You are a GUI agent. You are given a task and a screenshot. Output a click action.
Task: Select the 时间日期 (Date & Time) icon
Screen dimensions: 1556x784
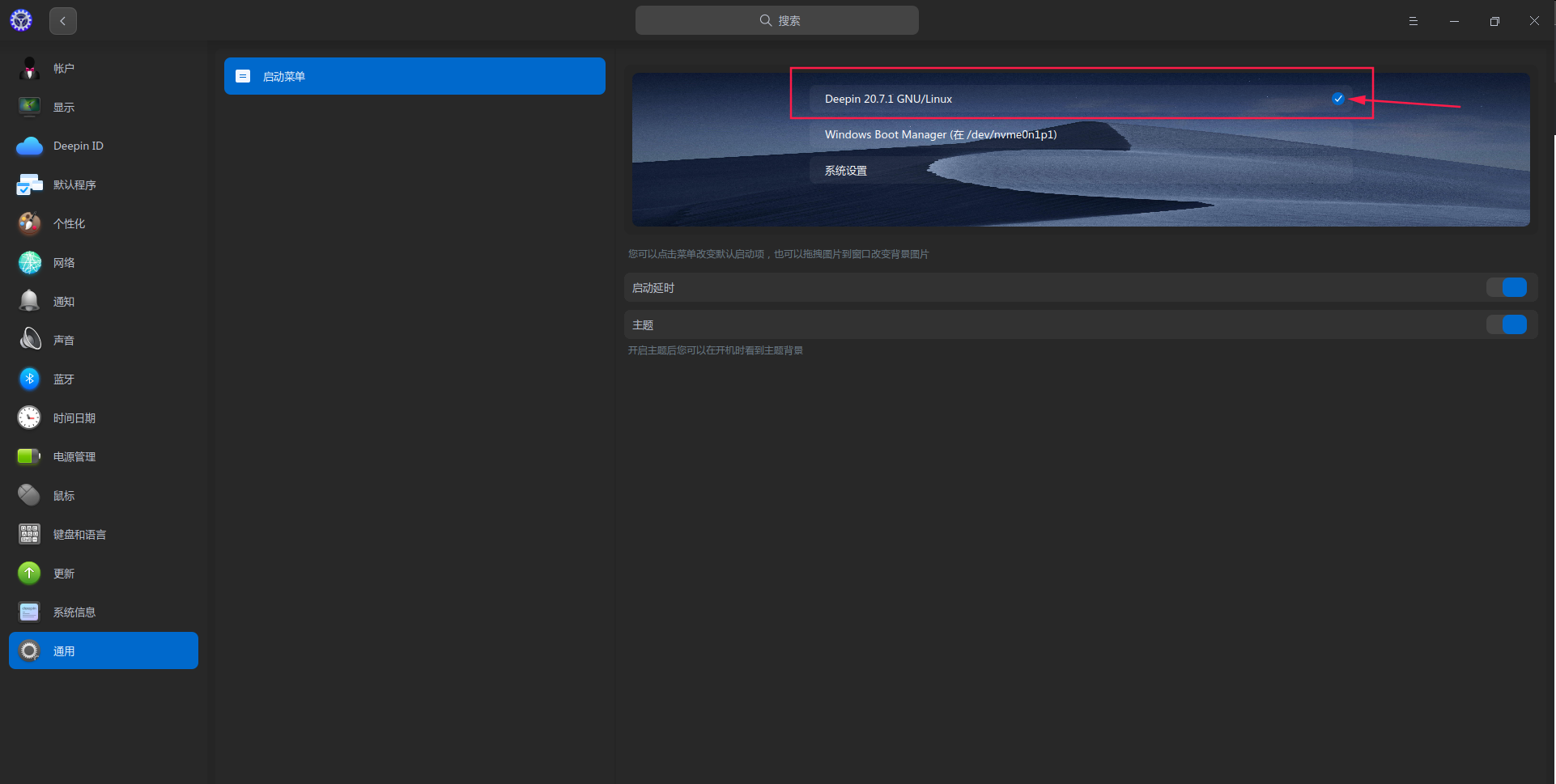pyautogui.click(x=29, y=417)
